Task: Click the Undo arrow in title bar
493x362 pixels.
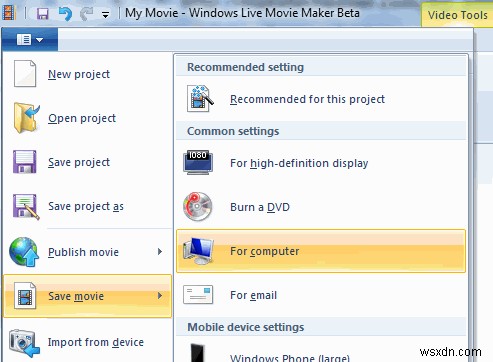Action: coord(65,14)
